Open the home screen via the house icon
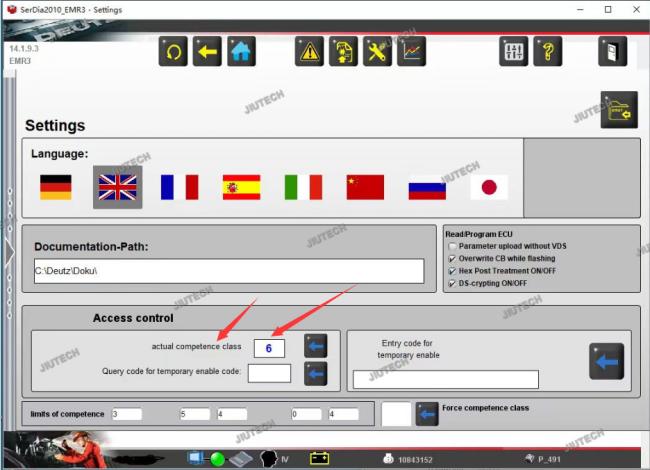This screenshot has height=470, width=650. coord(241,51)
